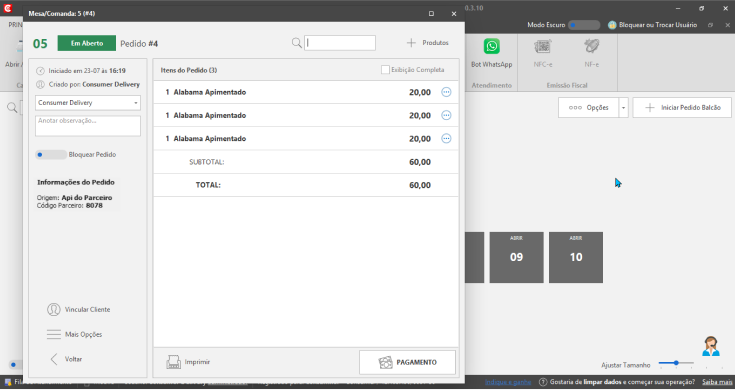Open options for second Alabama Apimentado item
Screen dimensions: 735x390
(x=446, y=115)
